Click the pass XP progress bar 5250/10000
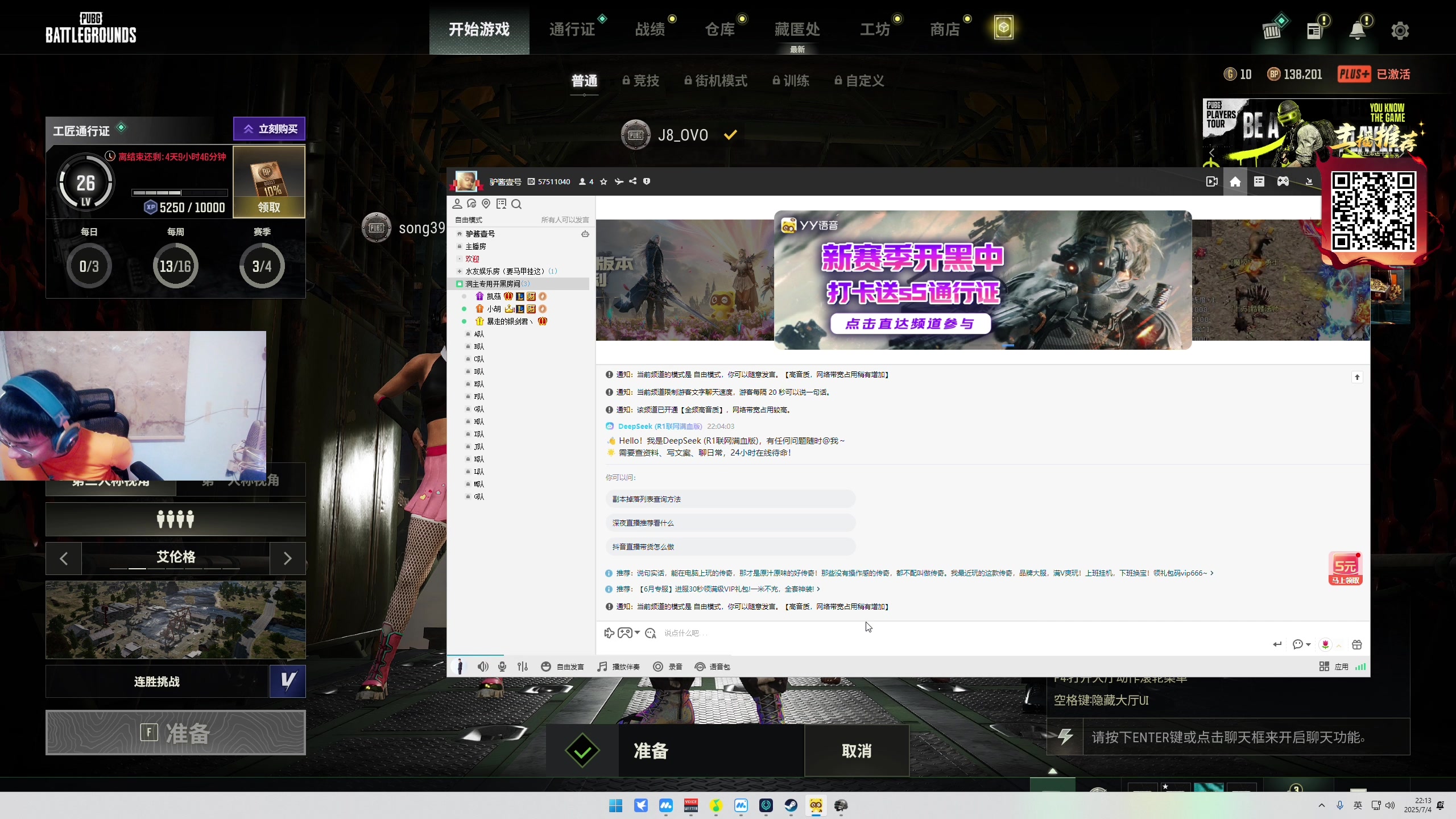 180,193
